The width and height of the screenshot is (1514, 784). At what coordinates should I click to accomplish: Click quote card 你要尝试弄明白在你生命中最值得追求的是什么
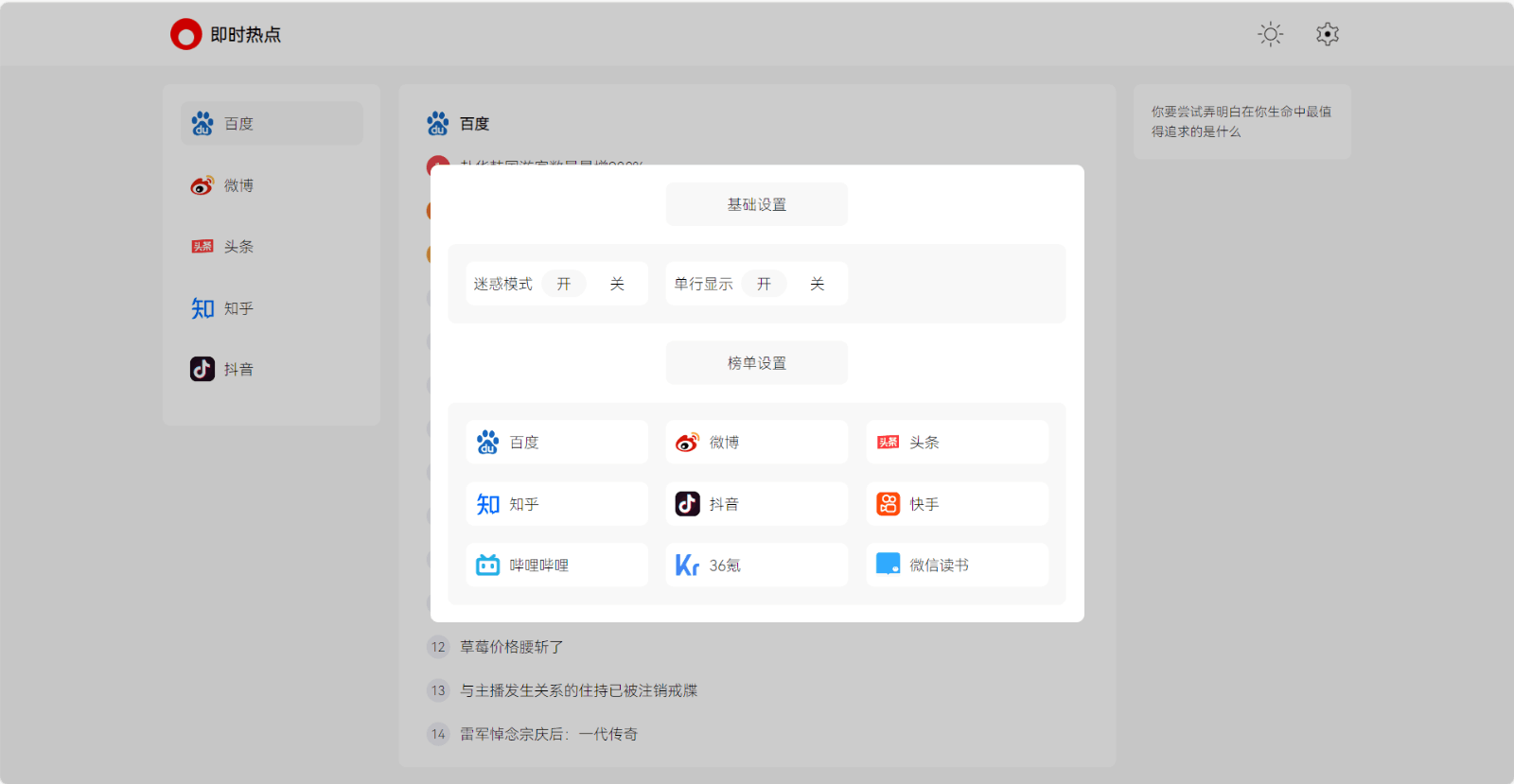pyautogui.click(x=1241, y=122)
